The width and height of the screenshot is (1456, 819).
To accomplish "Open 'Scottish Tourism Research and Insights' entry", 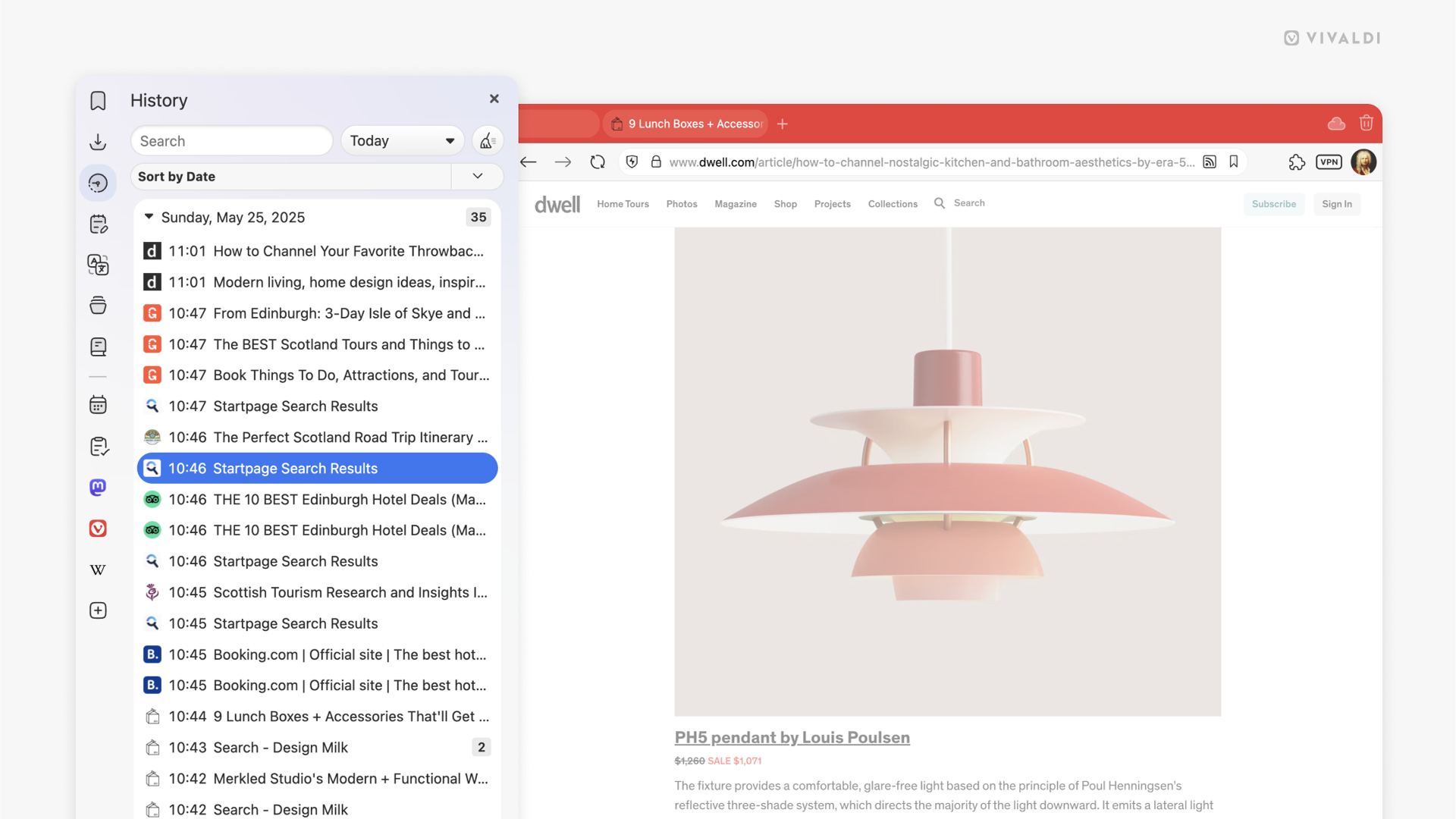I will (317, 592).
